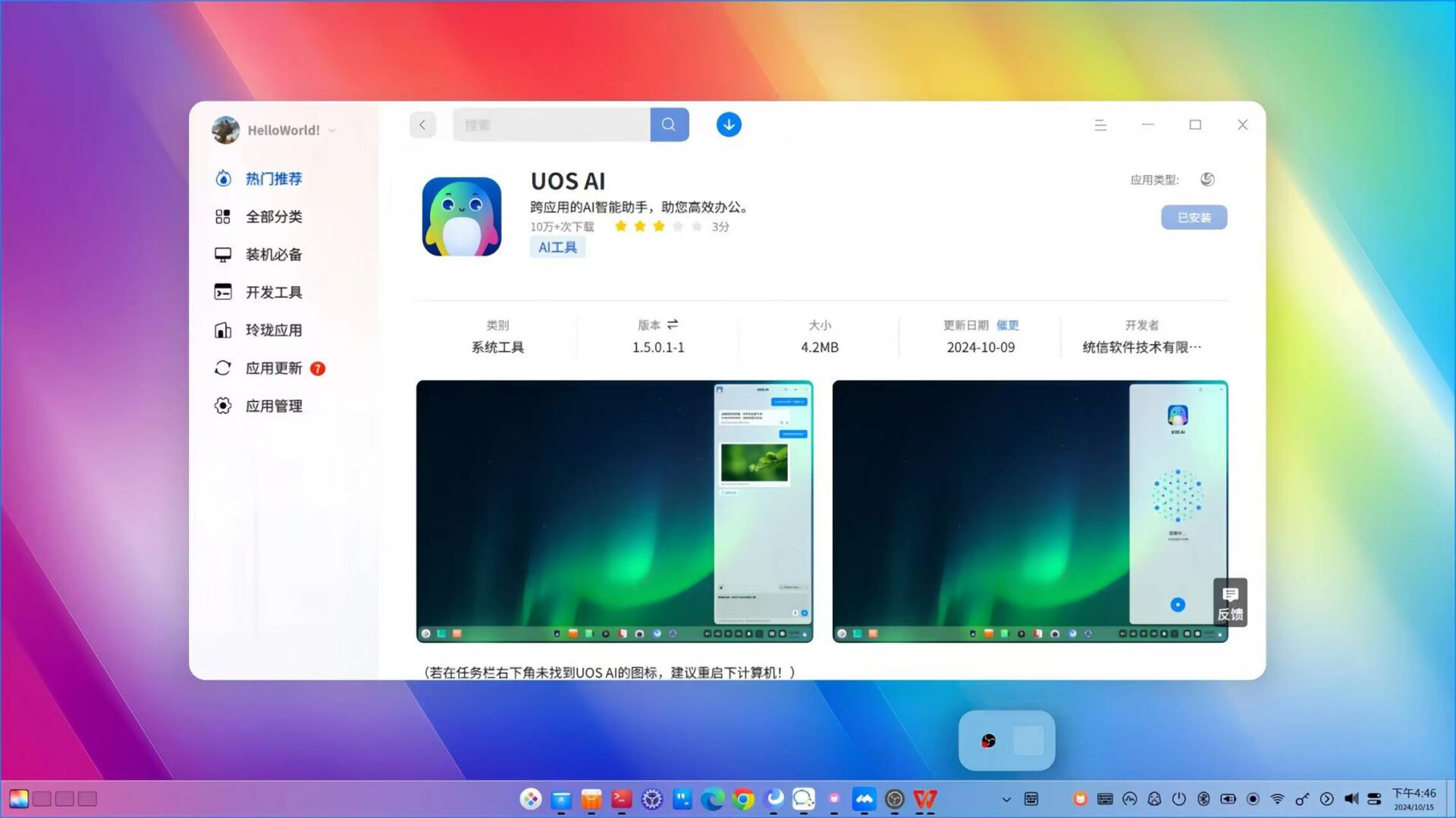
Task: Rate UOS AI by clicking the fourth star
Action: click(677, 226)
